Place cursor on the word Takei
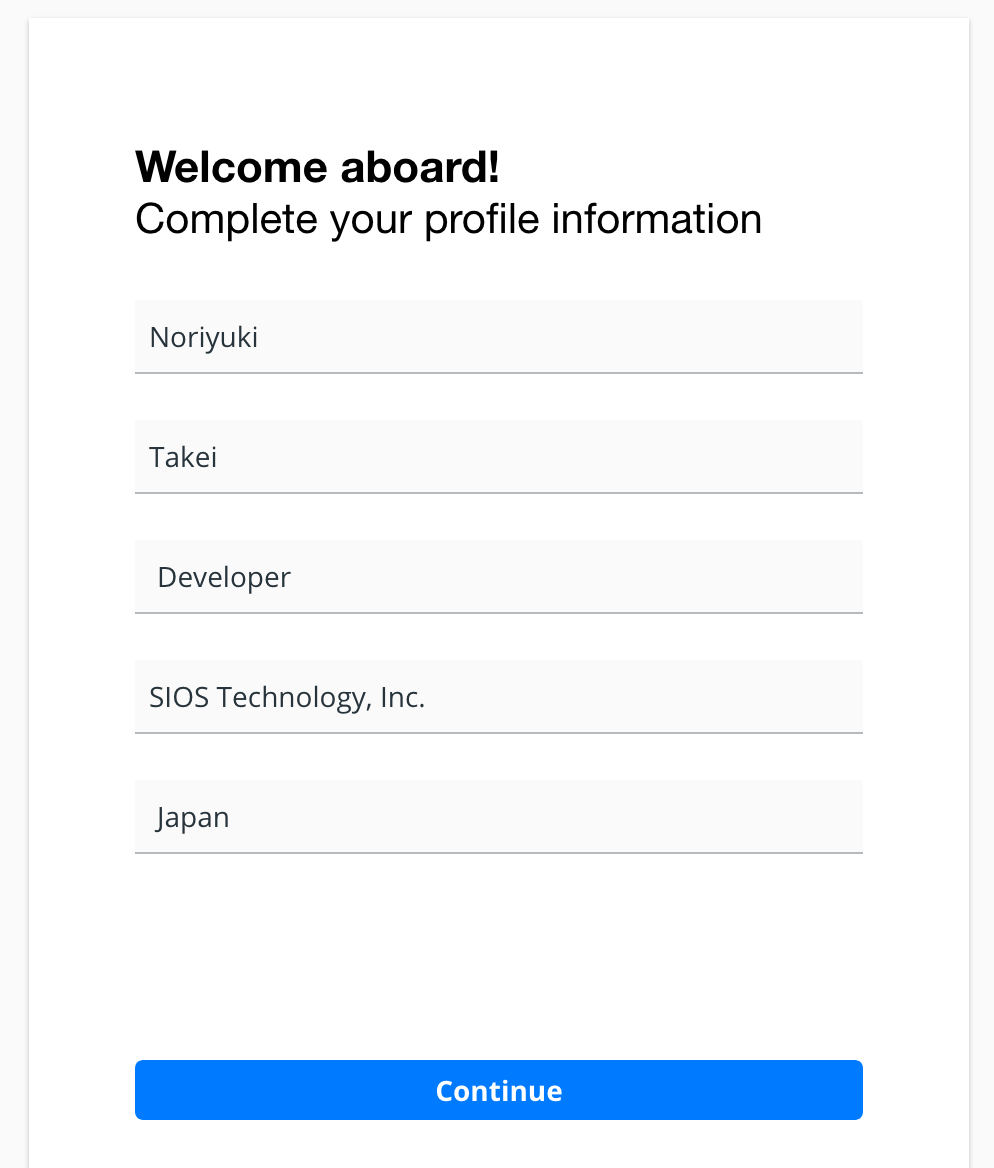This screenshot has height=1168, width=994. tap(183, 458)
